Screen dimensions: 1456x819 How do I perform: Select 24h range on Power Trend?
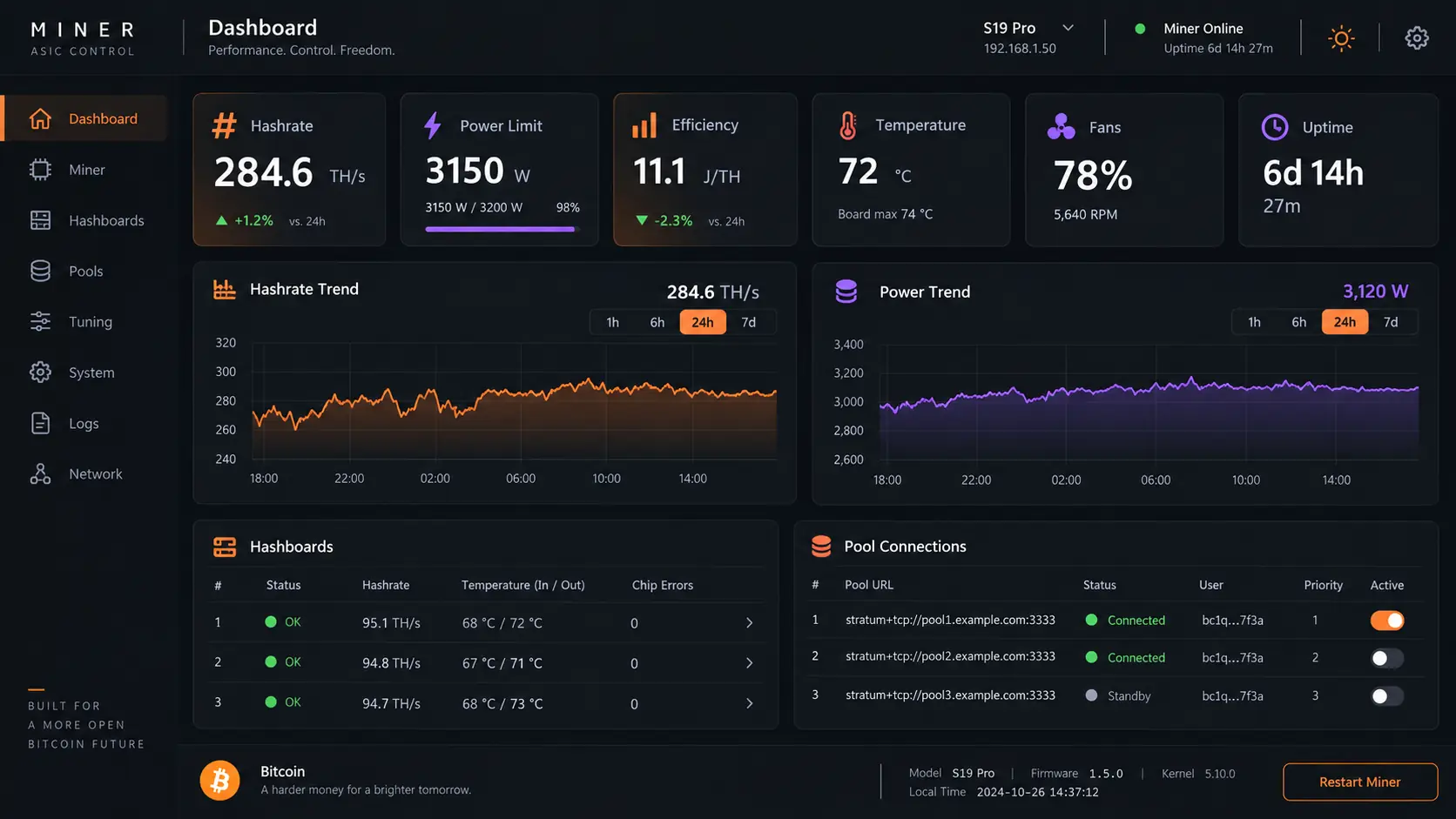[x=1345, y=322]
